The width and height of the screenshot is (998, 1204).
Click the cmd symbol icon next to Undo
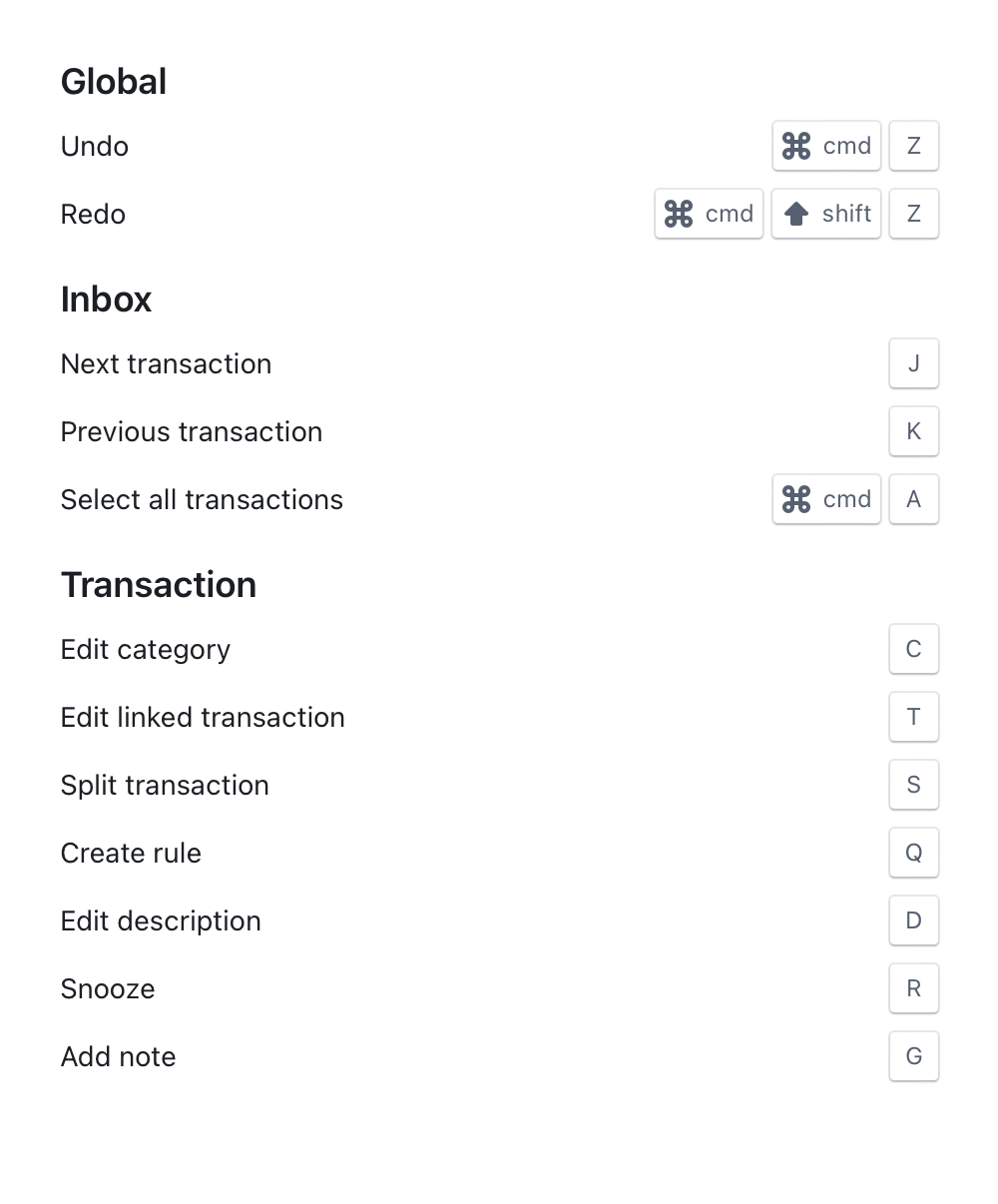point(796,146)
